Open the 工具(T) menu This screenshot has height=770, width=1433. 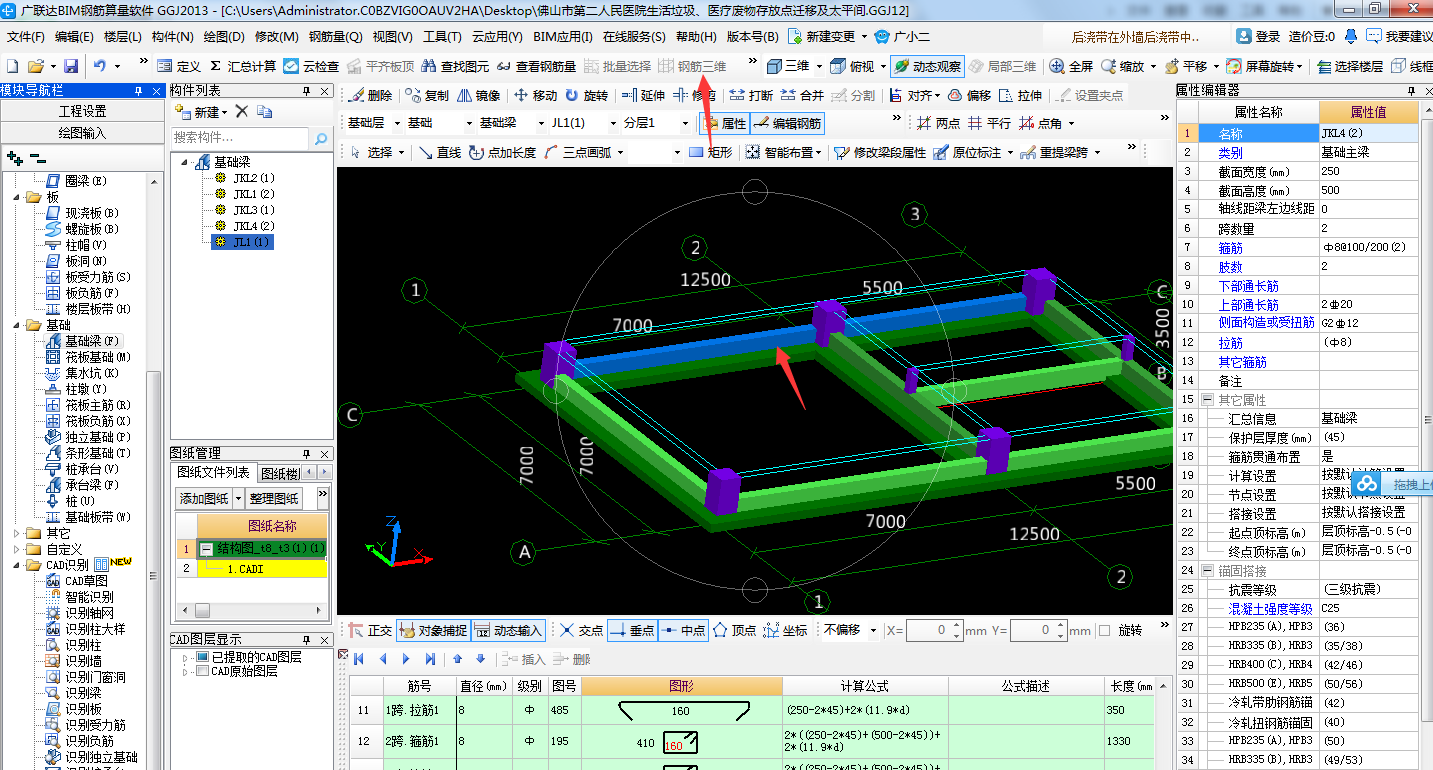[442, 37]
